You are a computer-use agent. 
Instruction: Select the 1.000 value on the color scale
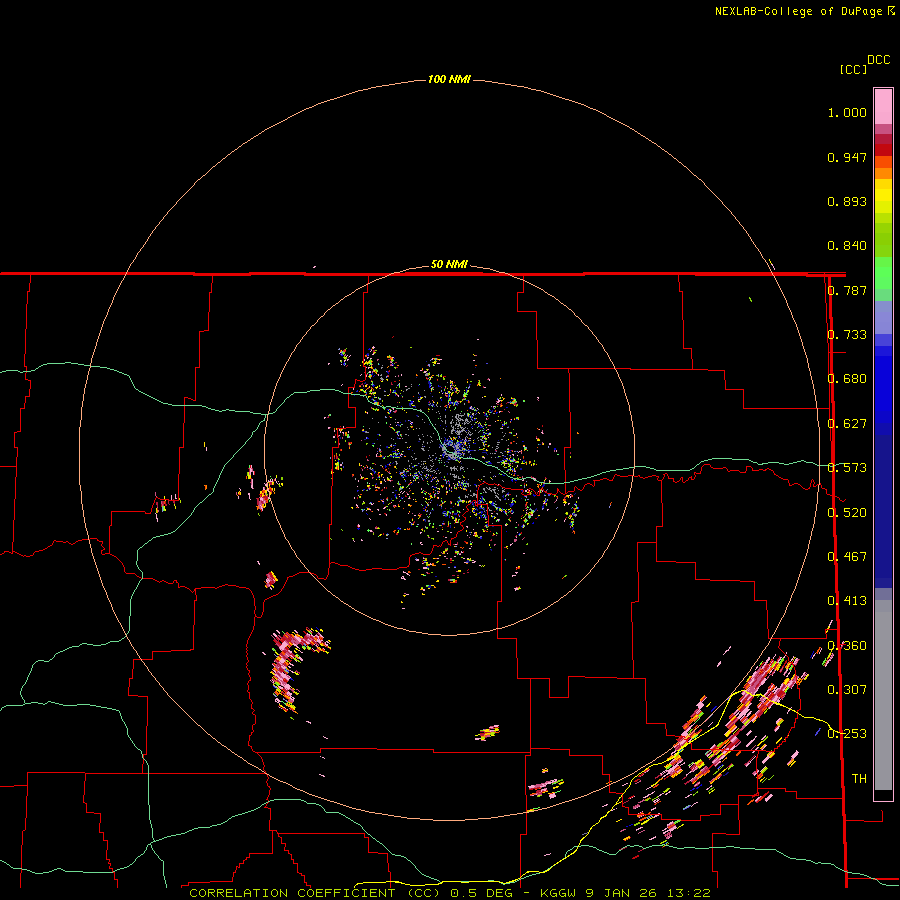tap(847, 112)
